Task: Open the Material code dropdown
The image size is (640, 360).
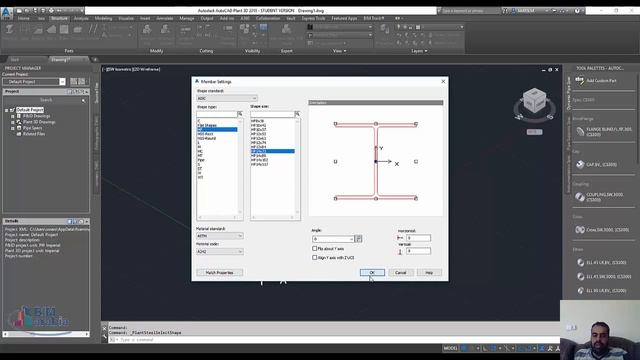Action: [x=220, y=251]
